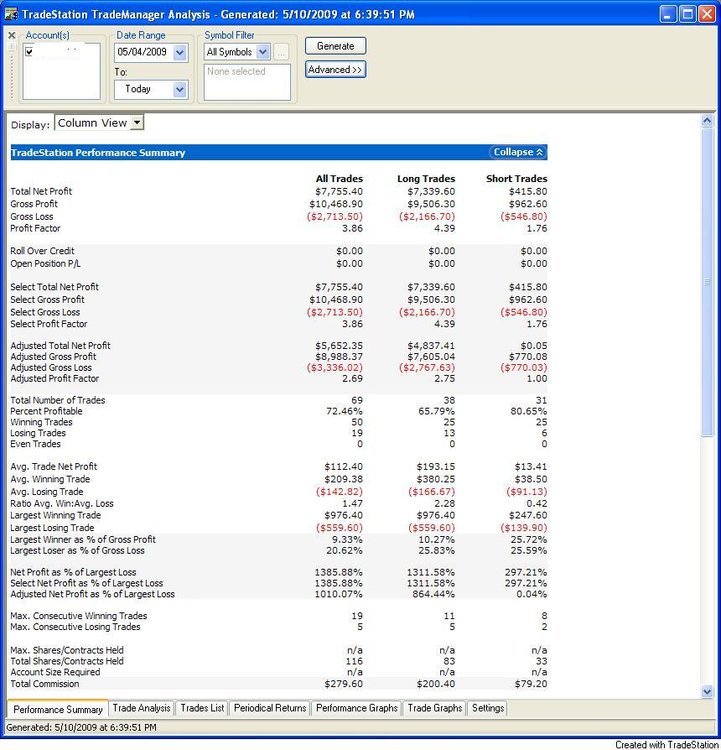Click the Avg. Winning Trade $209.38 value

[x=344, y=479]
